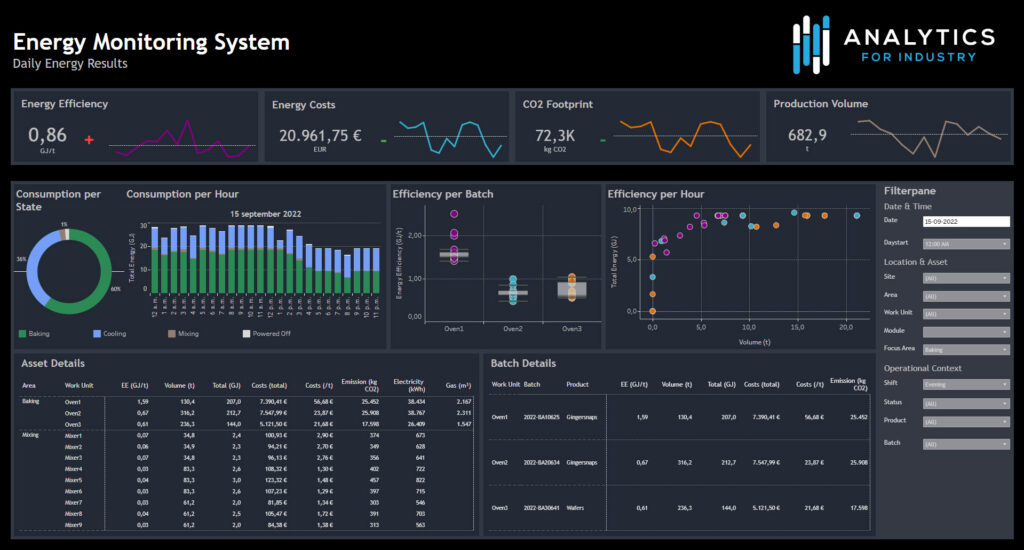1024x550 pixels.
Task: Click the Baking legend color swatch
Action: (22, 333)
